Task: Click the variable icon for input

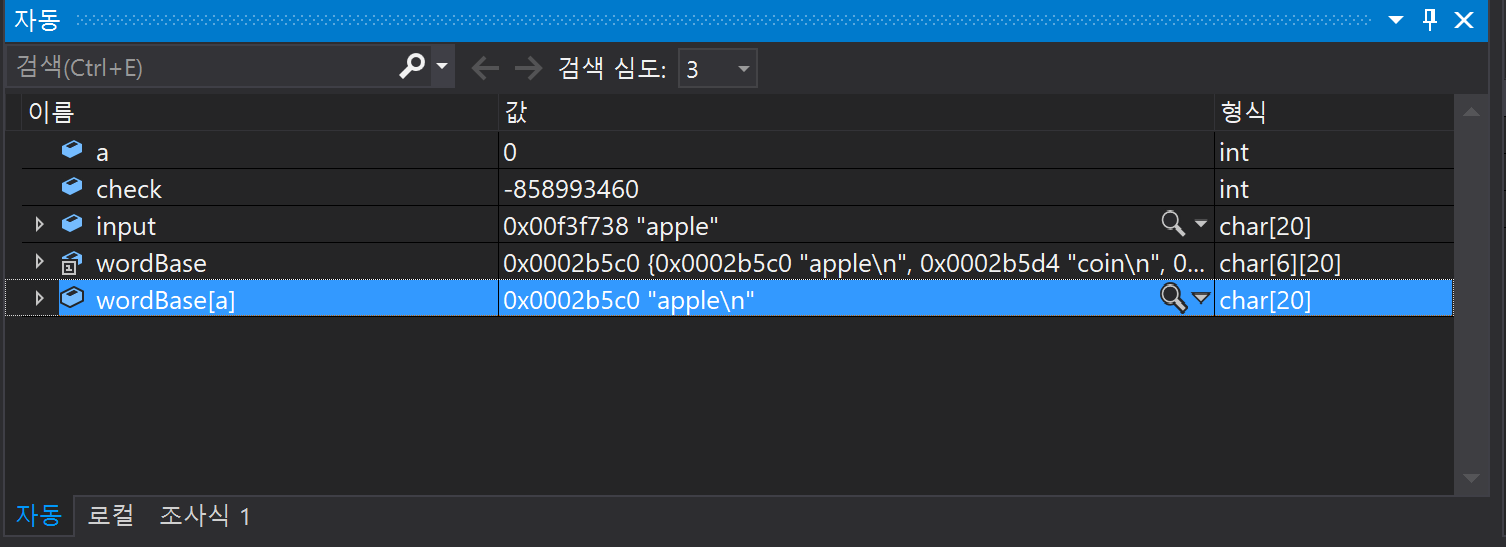Action: click(72, 224)
